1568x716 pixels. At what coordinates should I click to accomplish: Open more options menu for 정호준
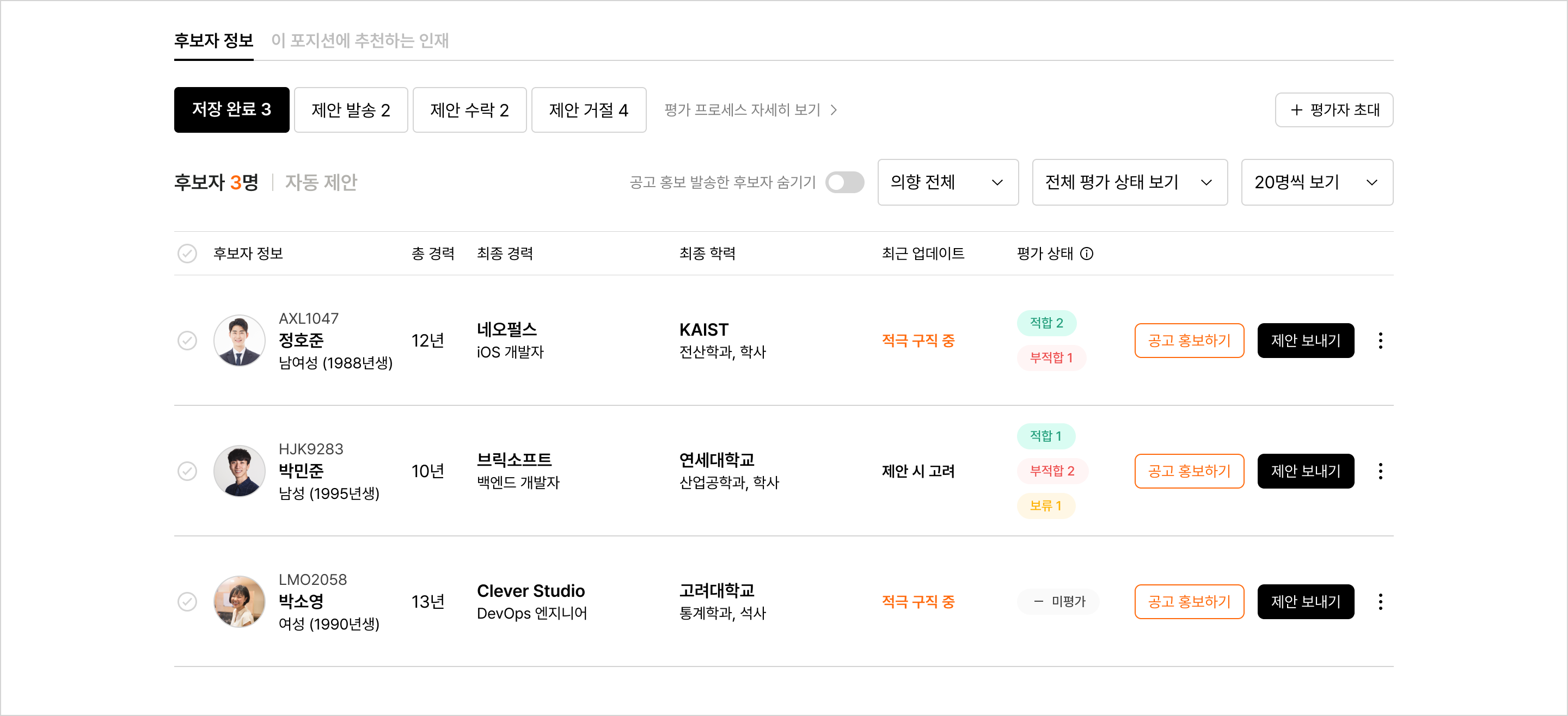pos(1380,341)
